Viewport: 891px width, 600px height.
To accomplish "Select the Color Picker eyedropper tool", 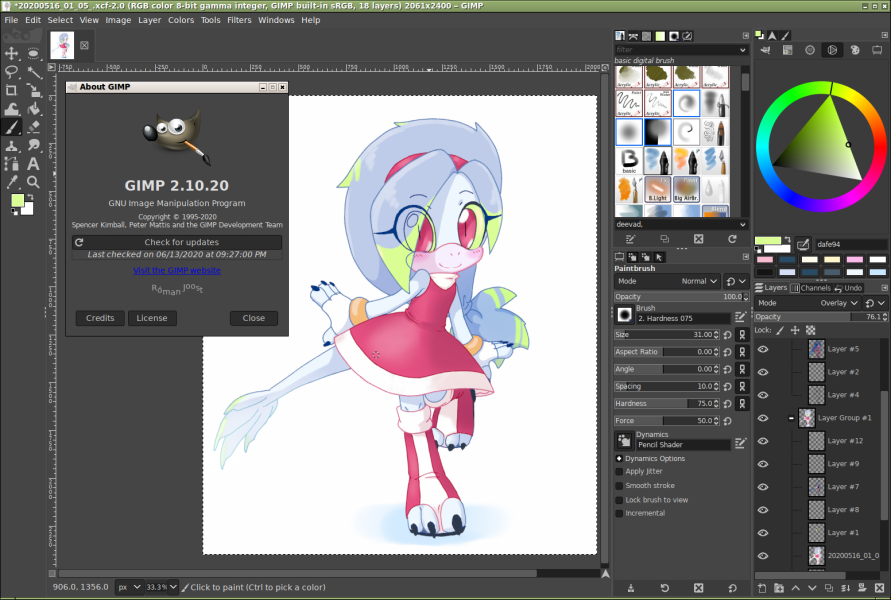I will coord(11,182).
